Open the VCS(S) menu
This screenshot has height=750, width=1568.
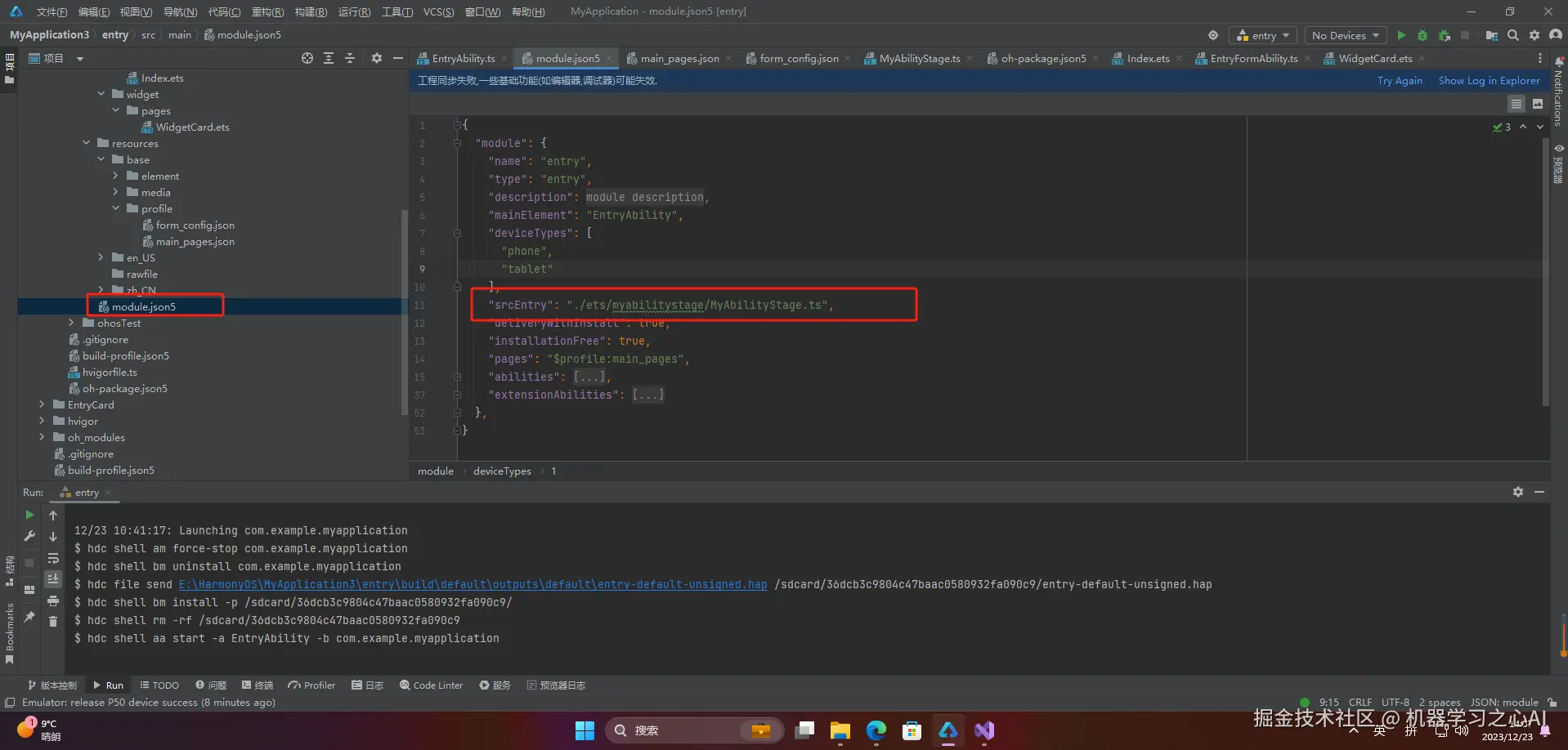(x=439, y=11)
